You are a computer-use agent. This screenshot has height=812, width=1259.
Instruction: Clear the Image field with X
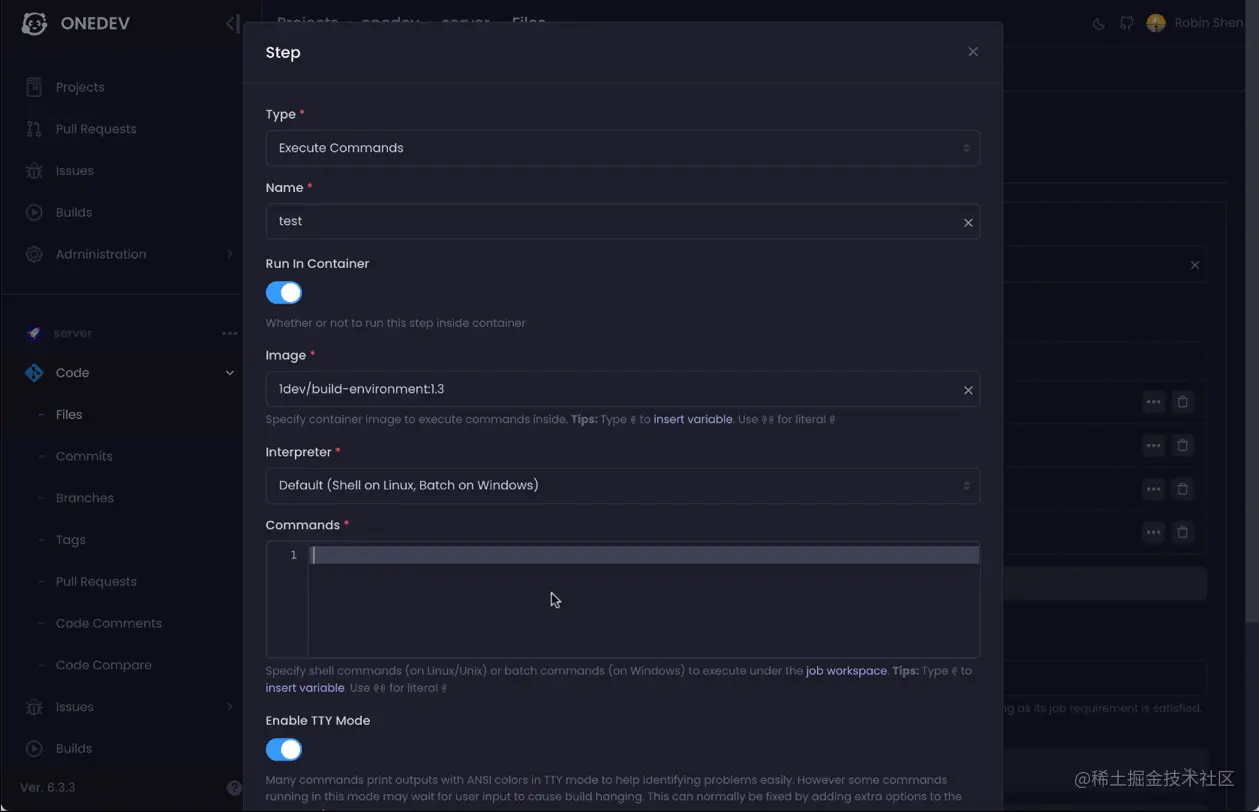pos(968,390)
